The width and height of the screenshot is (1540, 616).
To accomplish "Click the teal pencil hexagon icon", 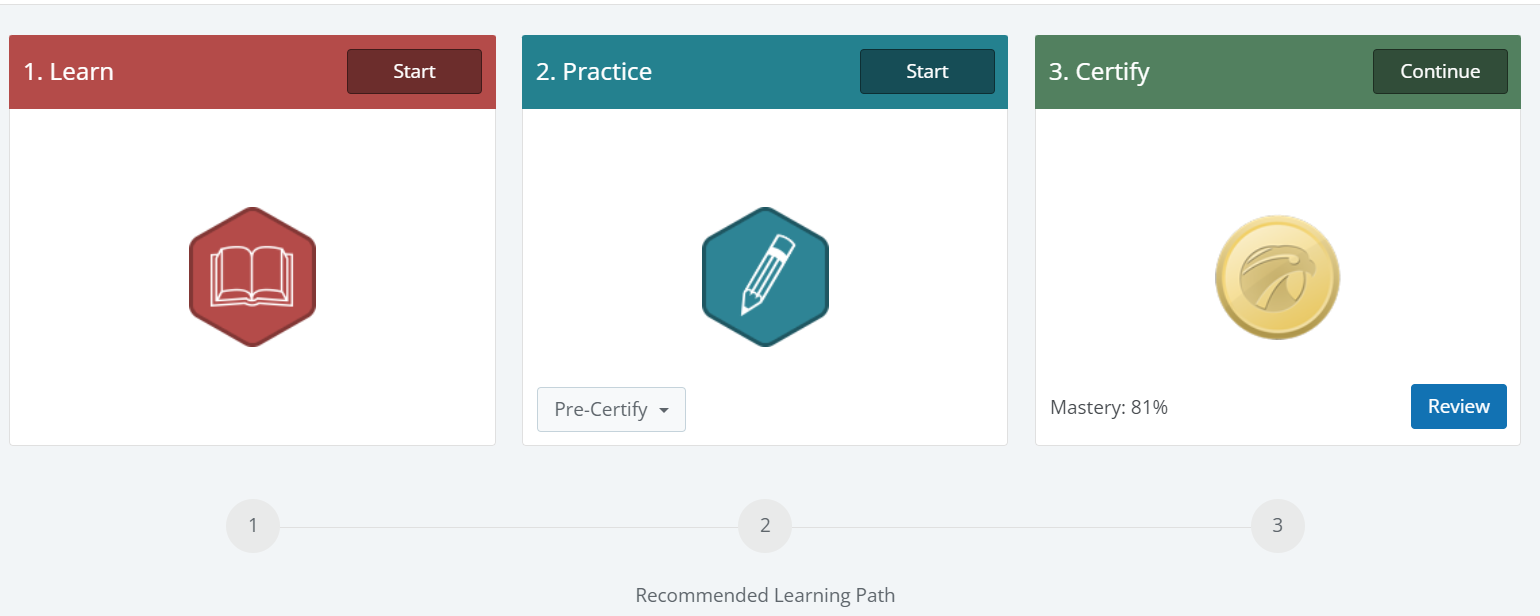I will point(765,277).
